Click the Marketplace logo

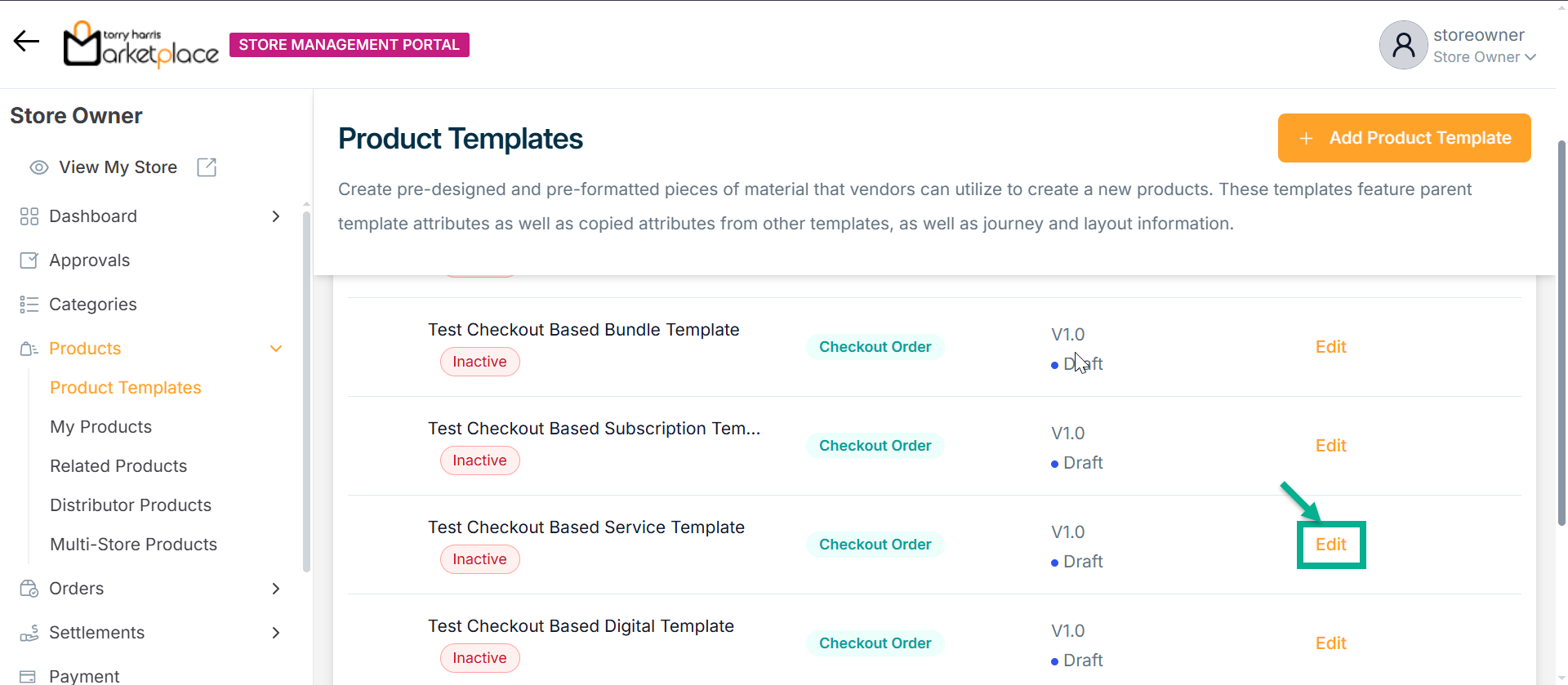click(x=141, y=44)
